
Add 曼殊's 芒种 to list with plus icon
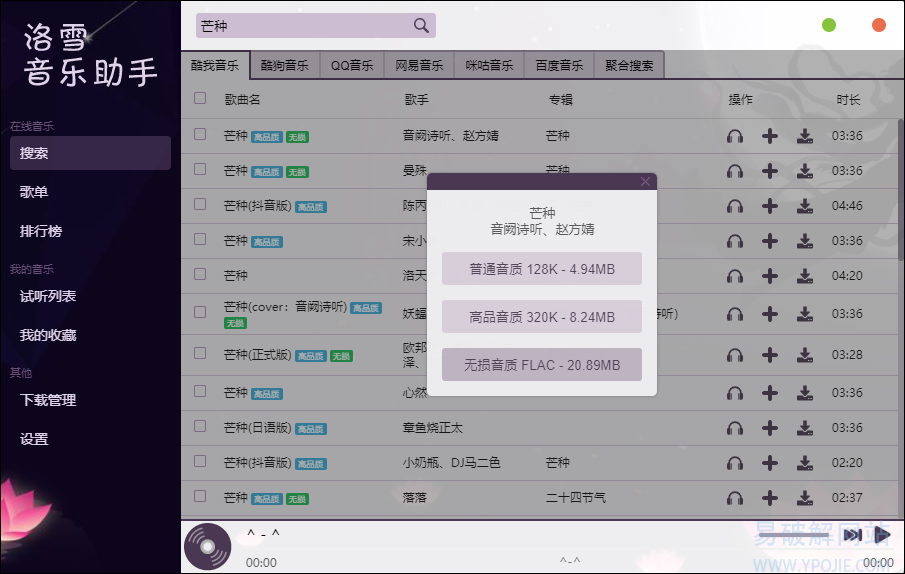769,171
